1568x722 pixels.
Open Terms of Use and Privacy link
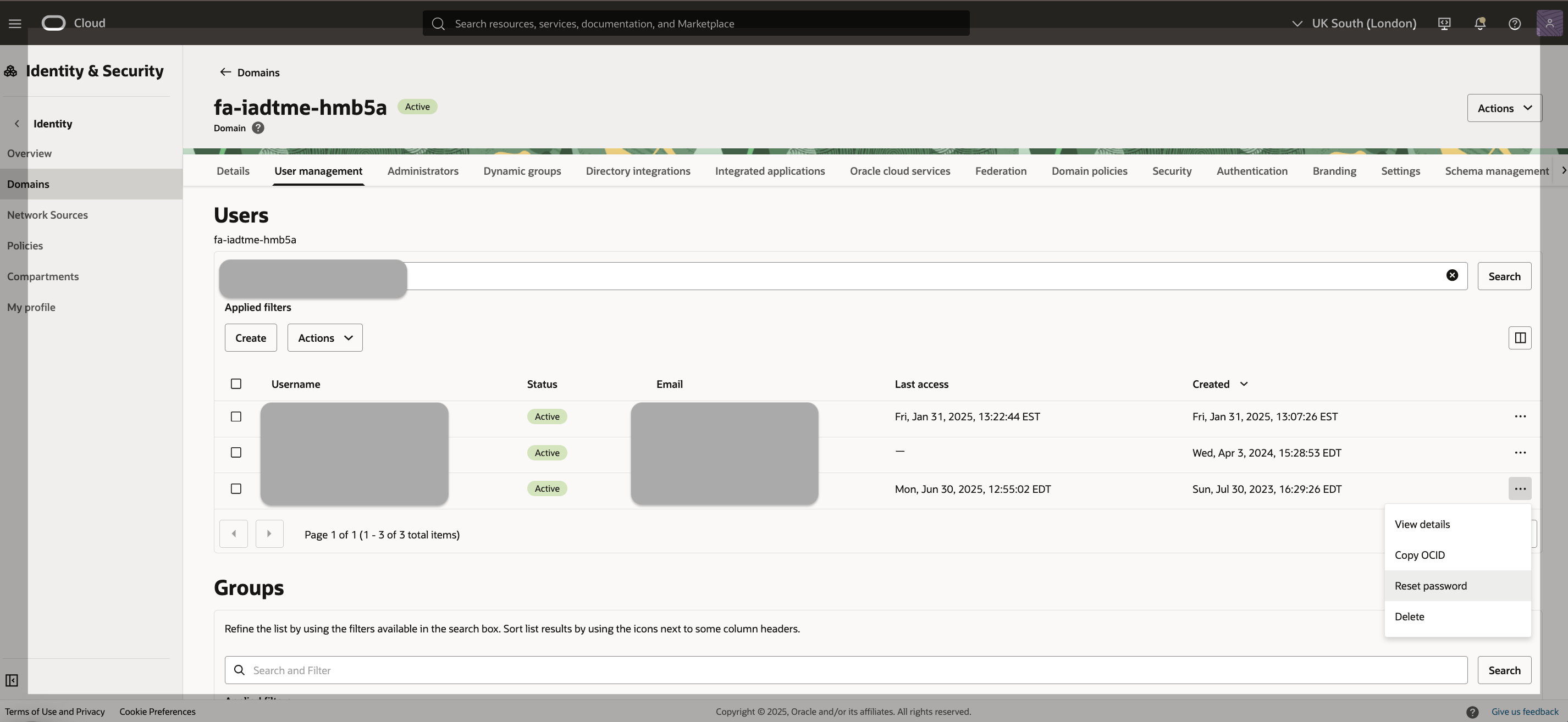pyautogui.click(x=55, y=711)
